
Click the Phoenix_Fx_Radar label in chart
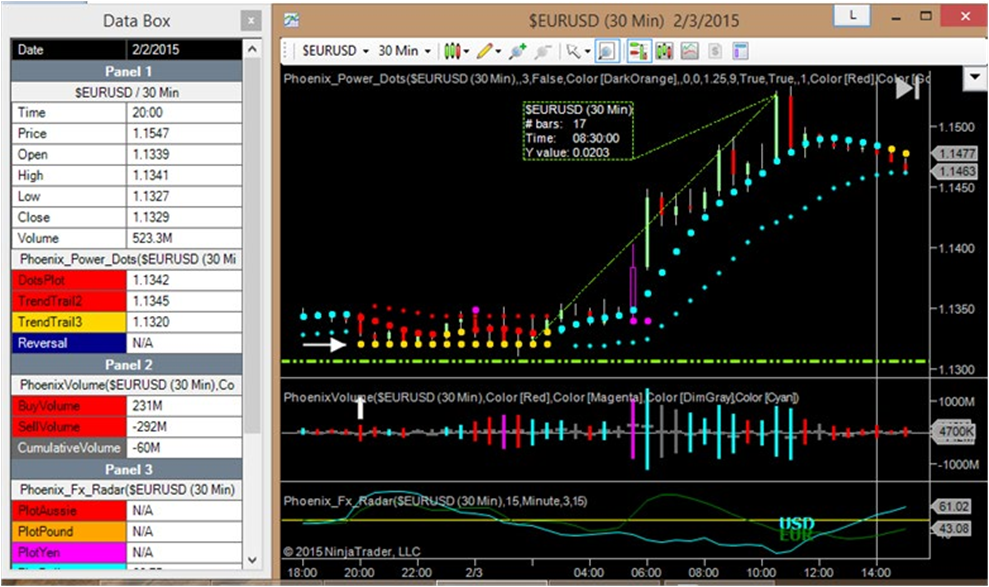pos(435,501)
